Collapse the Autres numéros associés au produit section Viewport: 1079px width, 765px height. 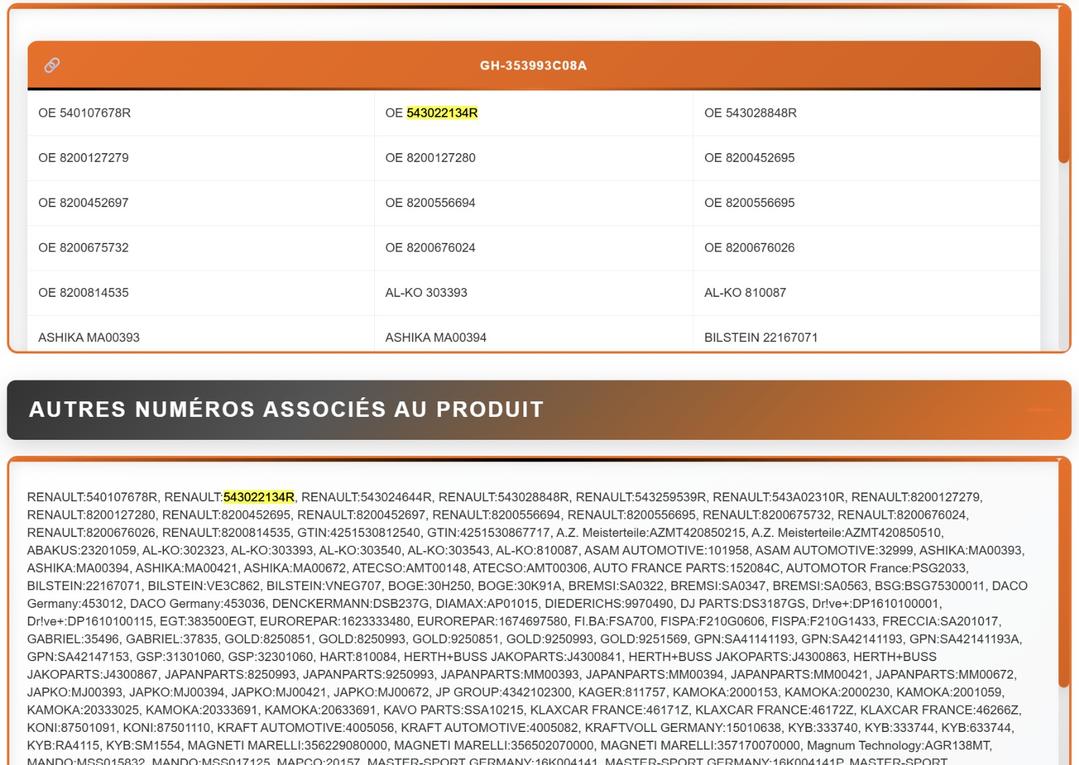(x=1040, y=409)
